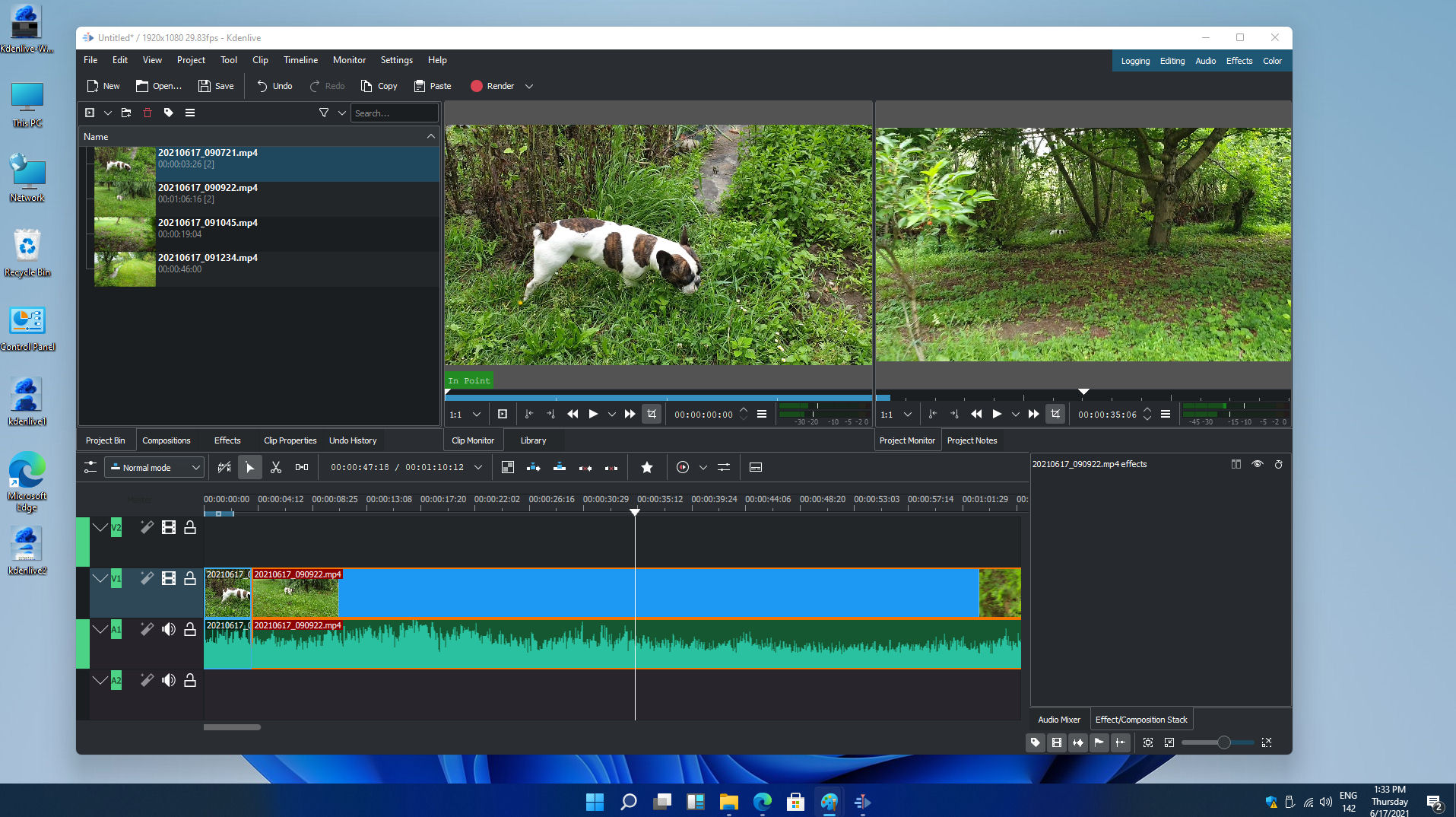Click the create folder icon in Project Bin
Image resolution: width=1456 pixels, height=817 pixels.
click(126, 113)
